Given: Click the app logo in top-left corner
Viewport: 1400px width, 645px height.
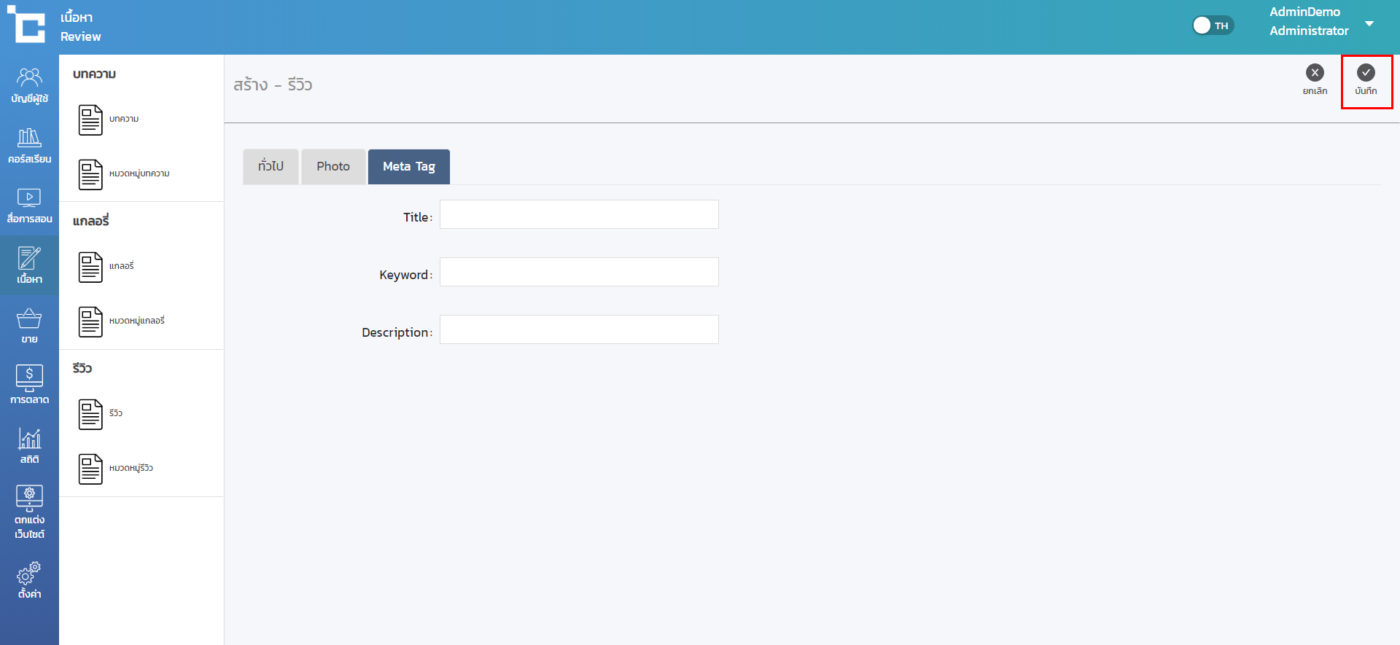Looking at the screenshot, I should click(26, 26).
